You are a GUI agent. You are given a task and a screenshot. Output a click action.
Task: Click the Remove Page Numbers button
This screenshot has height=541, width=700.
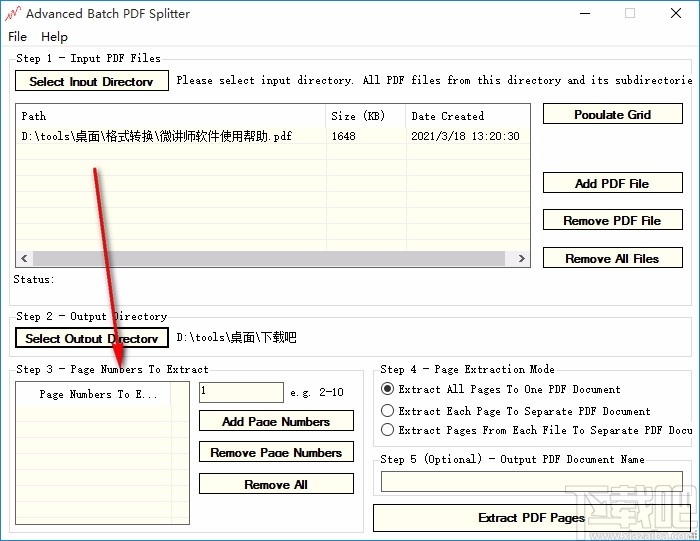click(x=276, y=452)
